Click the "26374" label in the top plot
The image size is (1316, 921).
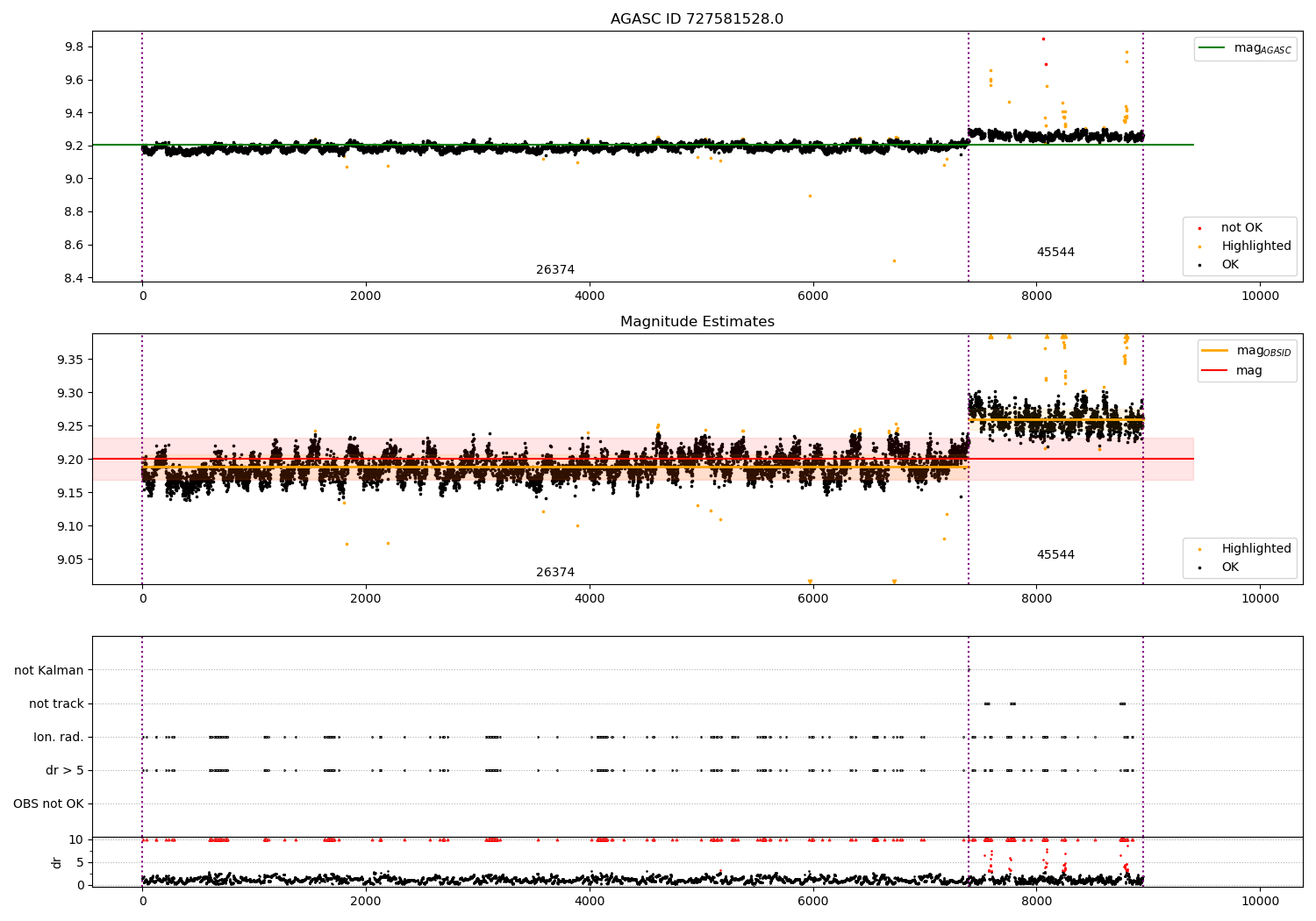tap(555, 270)
